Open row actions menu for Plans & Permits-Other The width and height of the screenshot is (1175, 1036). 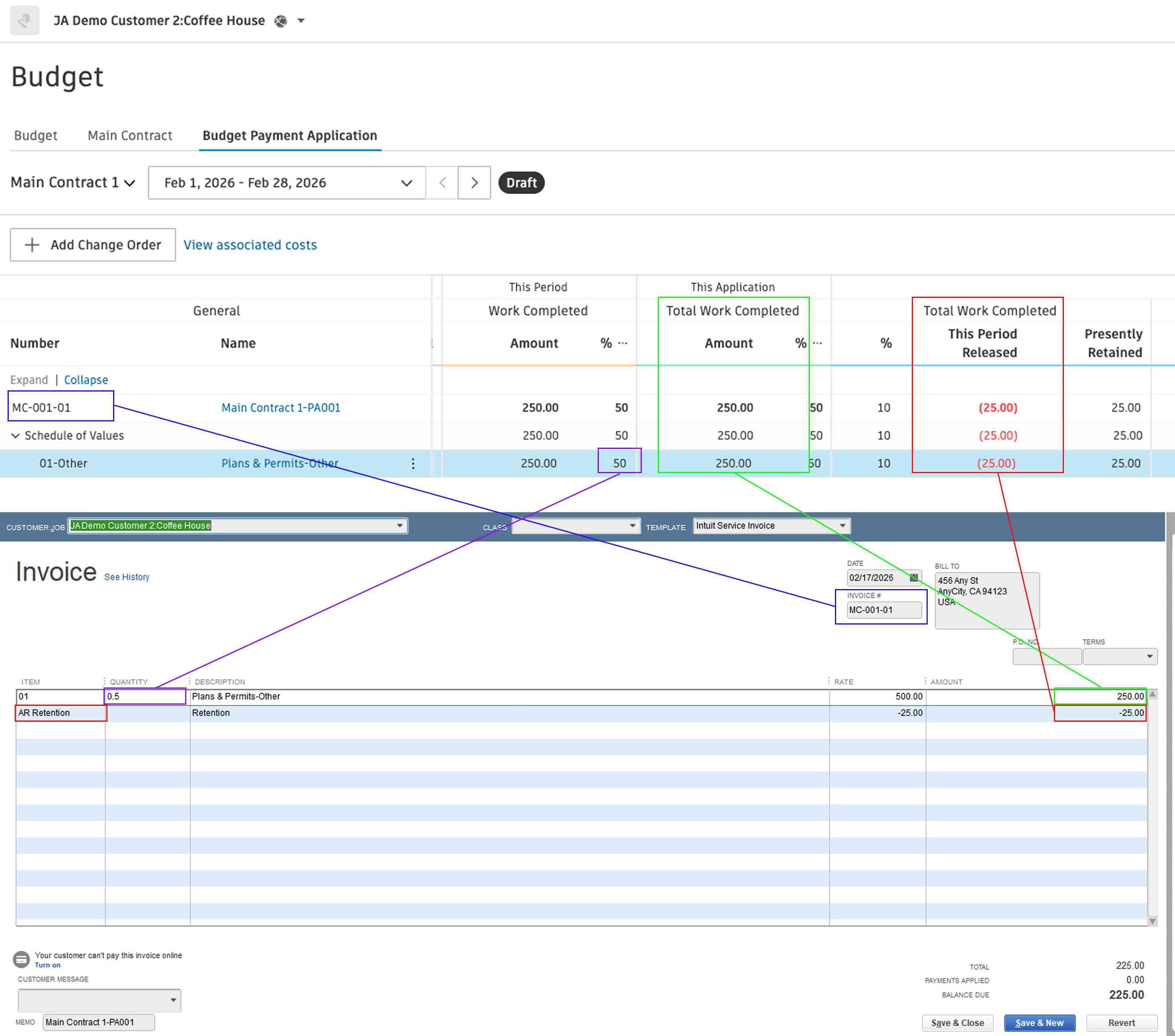413,463
